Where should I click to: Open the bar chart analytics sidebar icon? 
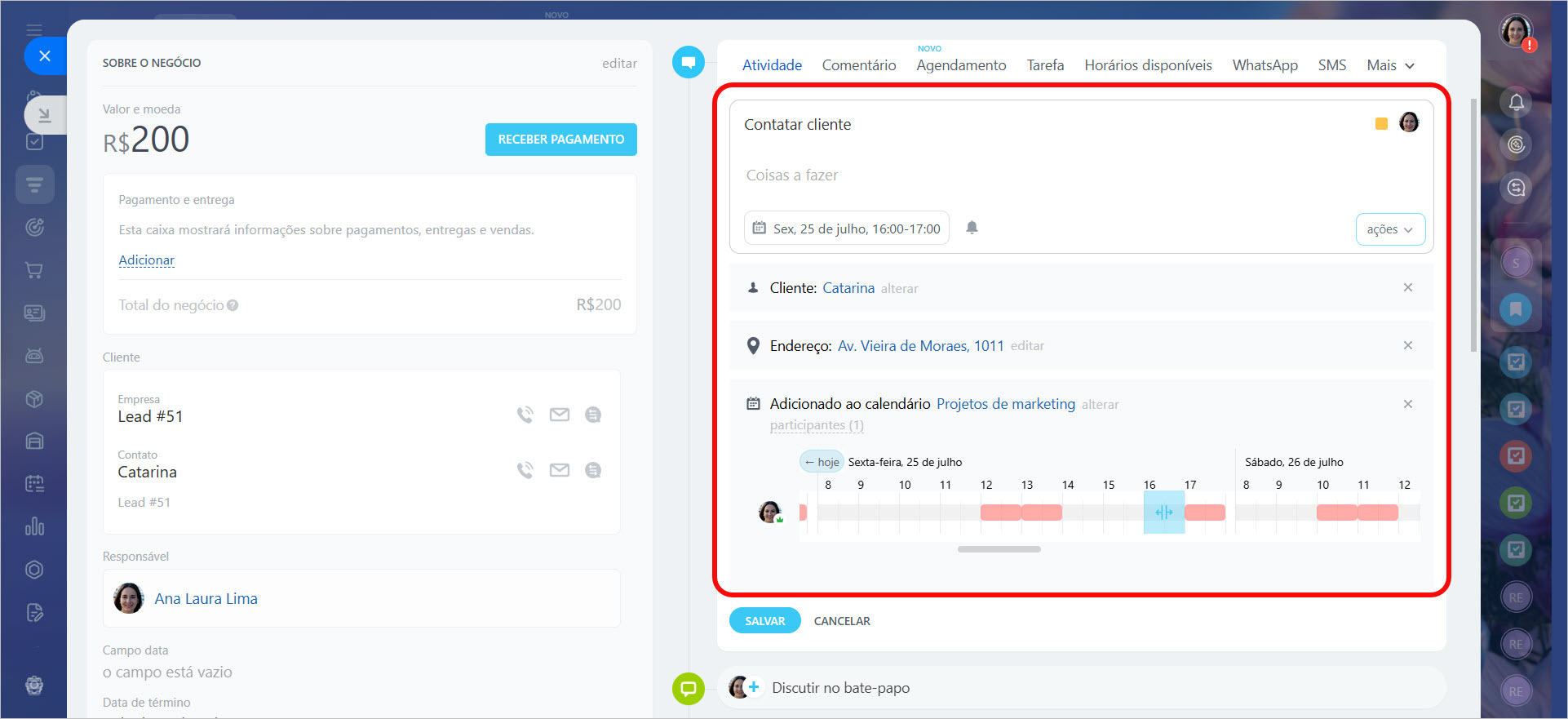tap(34, 526)
